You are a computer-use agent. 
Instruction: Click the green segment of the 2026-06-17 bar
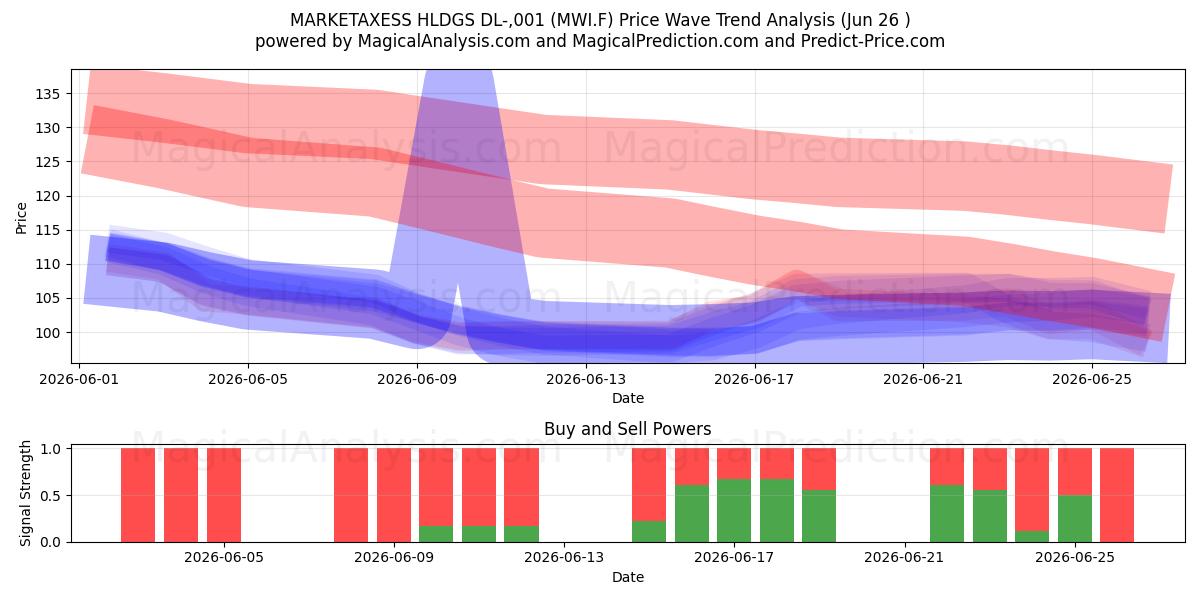point(734,510)
